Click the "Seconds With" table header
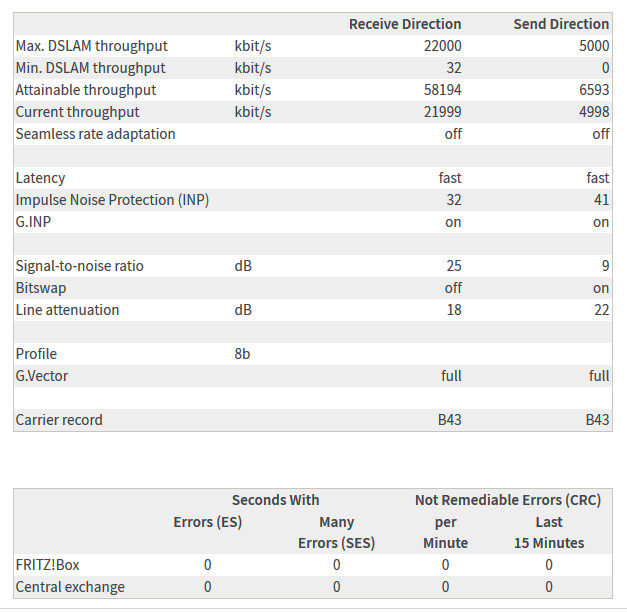The height and width of the screenshot is (612, 627). point(275,500)
